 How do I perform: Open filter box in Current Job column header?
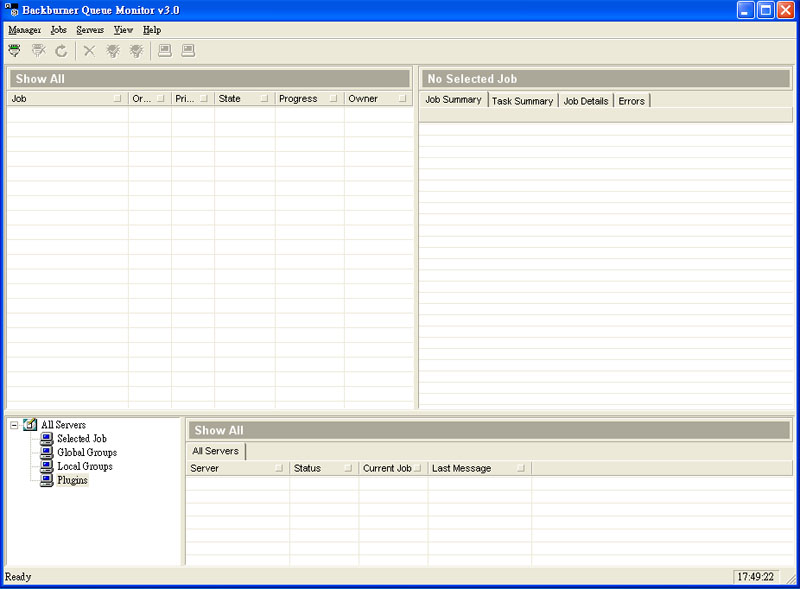[x=418, y=468]
